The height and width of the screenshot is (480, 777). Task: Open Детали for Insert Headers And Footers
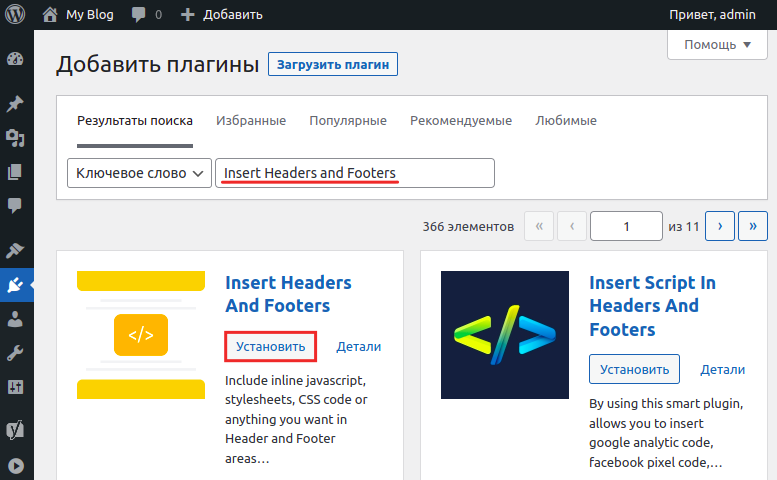tap(358, 346)
